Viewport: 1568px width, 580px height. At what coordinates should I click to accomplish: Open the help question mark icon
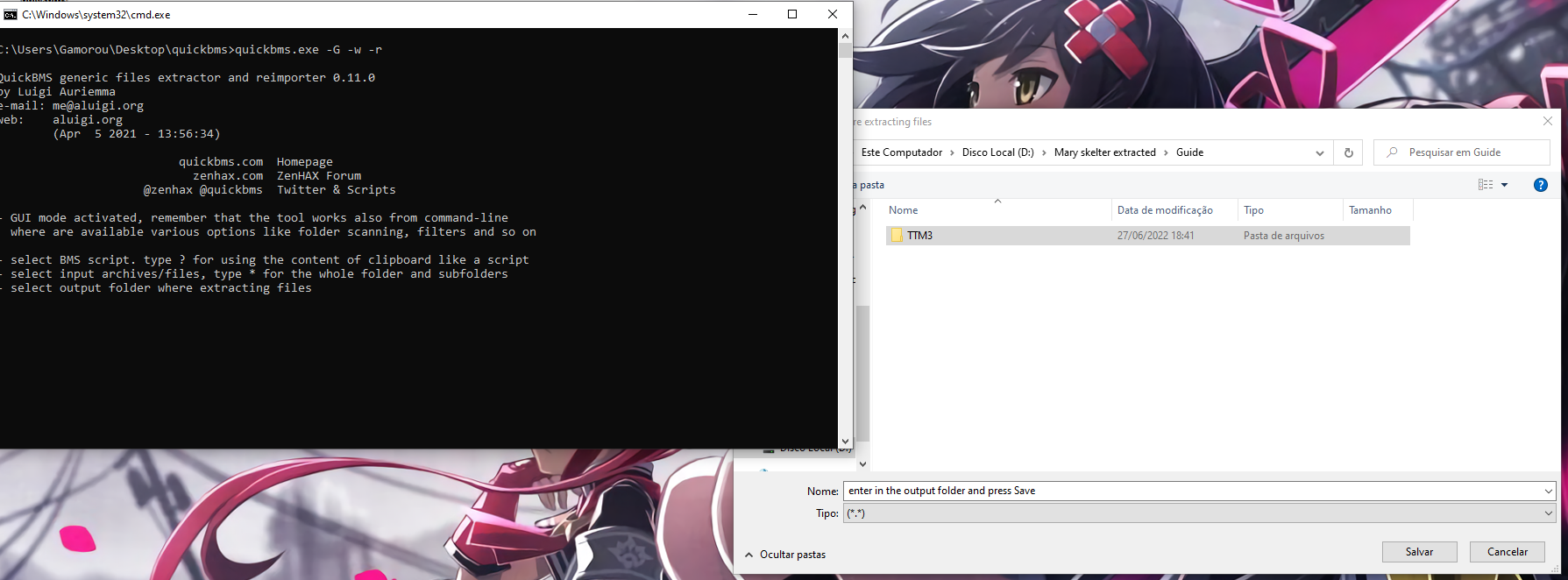click(1540, 185)
